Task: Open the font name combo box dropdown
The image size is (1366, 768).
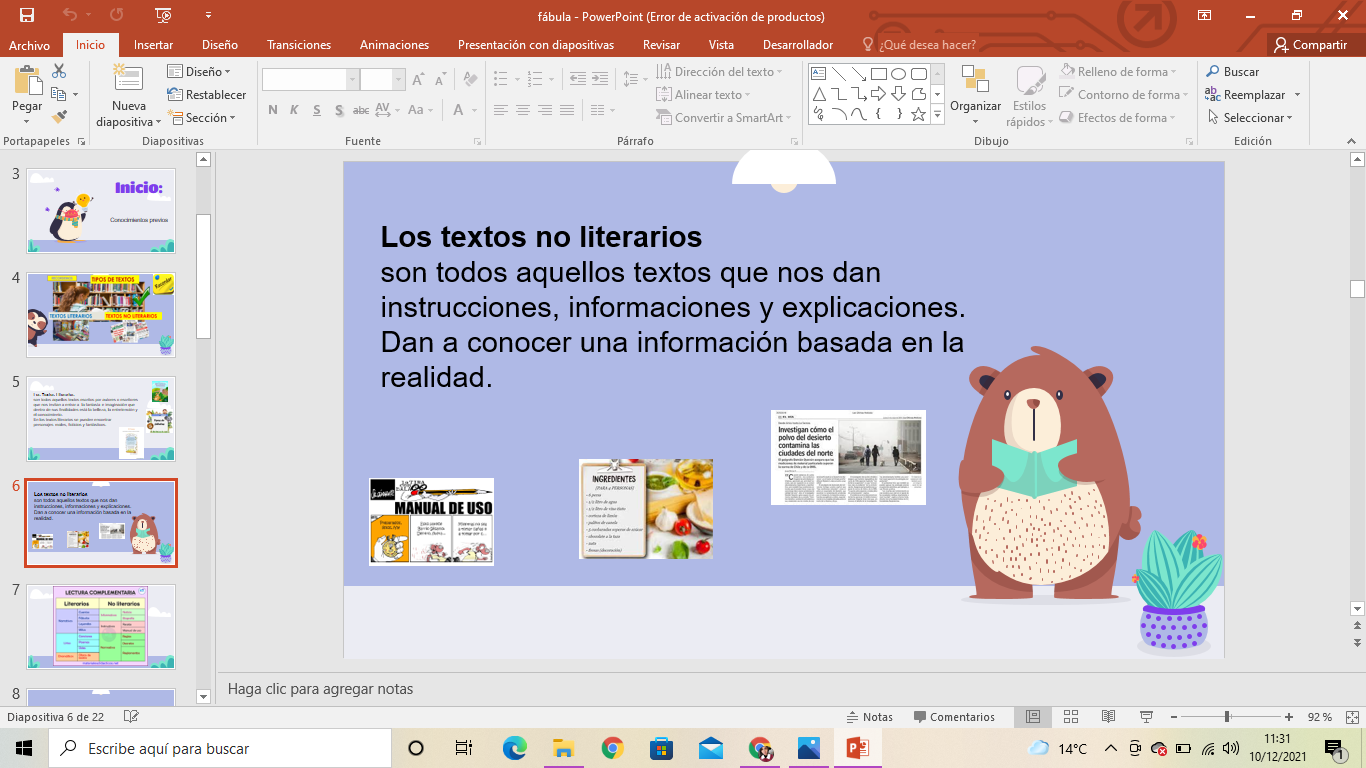Action: pyautogui.click(x=352, y=80)
